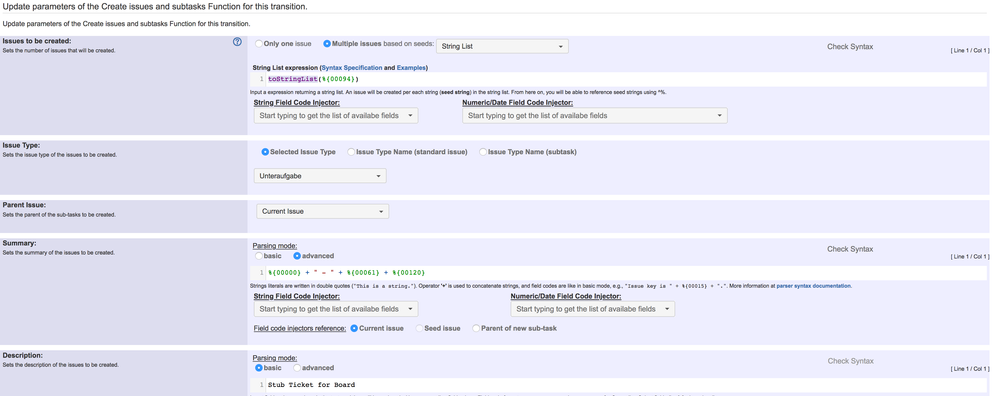Viewport: 998px width, 396px height.
Task: Open Summary's Numeric/Date Field Code Injector dropdown
Action: pos(593,309)
